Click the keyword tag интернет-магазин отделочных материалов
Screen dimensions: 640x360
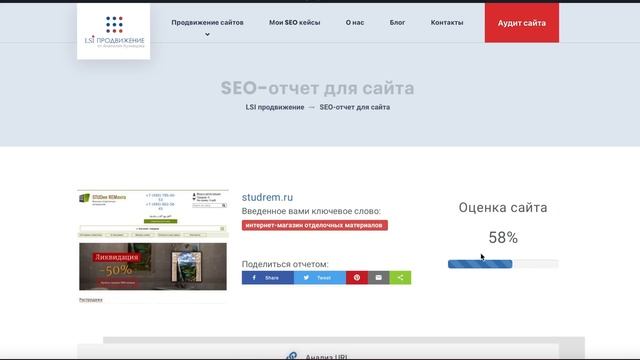coord(315,225)
